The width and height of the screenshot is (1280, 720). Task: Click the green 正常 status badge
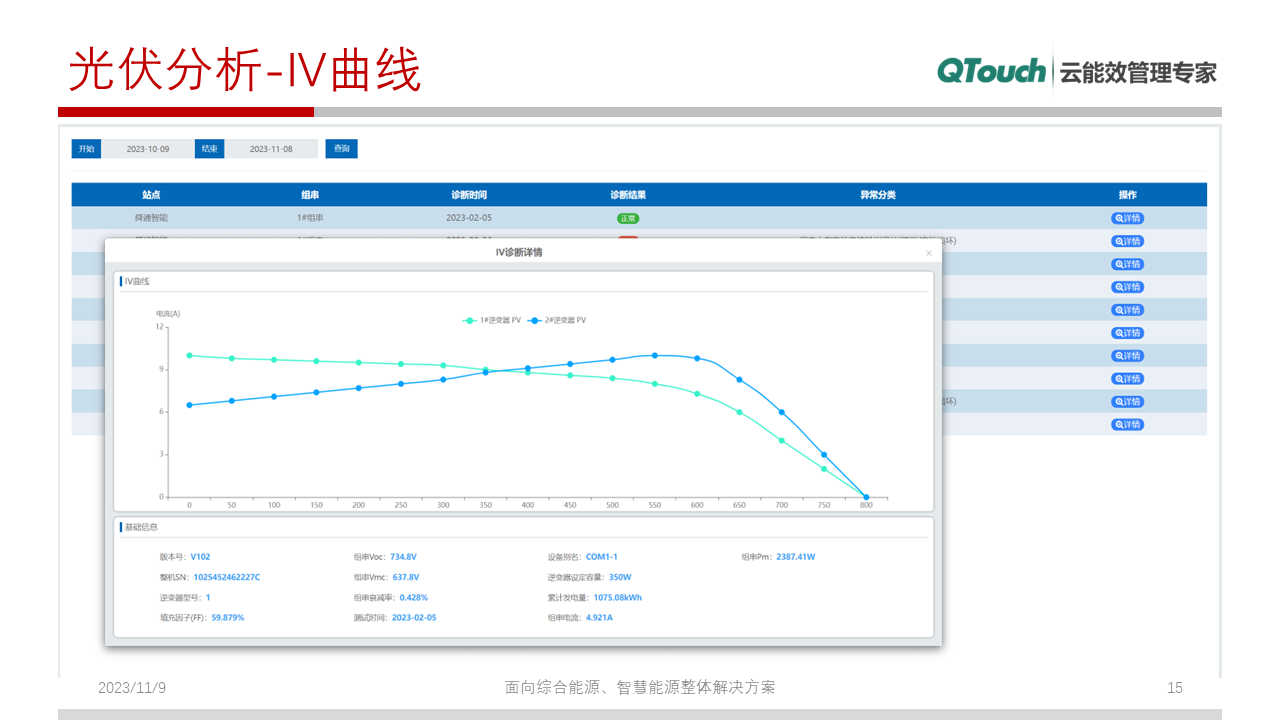point(628,218)
